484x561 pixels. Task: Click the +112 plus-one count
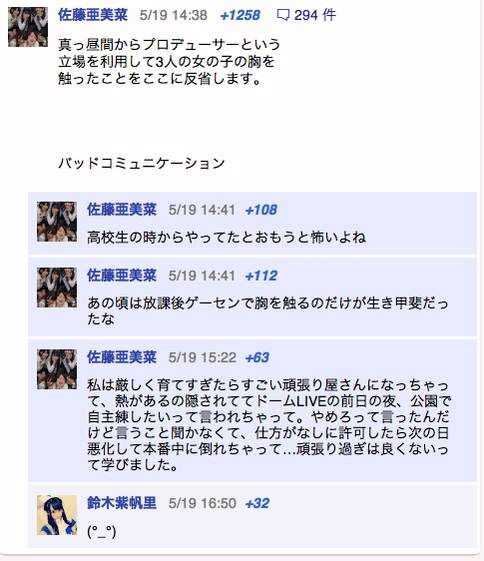tap(261, 276)
